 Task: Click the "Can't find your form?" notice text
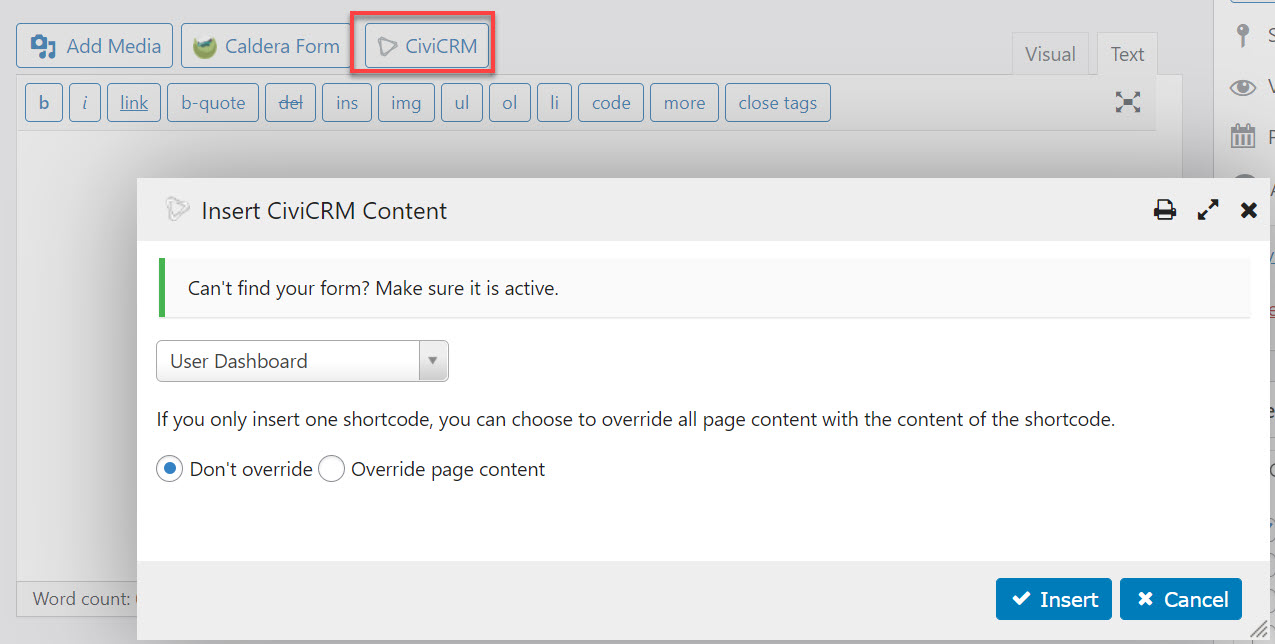point(373,289)
